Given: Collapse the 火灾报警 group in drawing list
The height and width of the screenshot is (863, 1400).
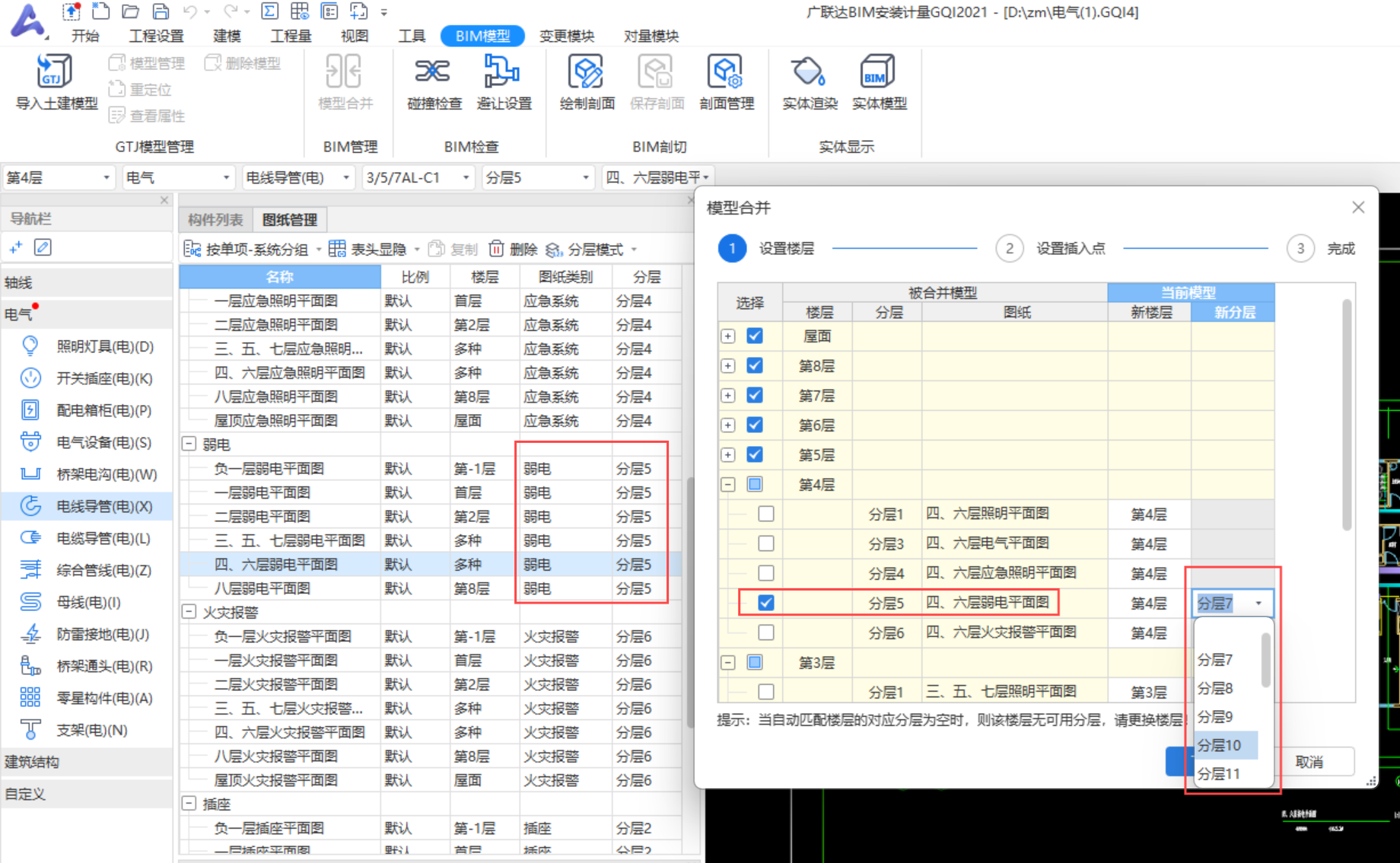Looking at the screenshot, I should [189, 612].
